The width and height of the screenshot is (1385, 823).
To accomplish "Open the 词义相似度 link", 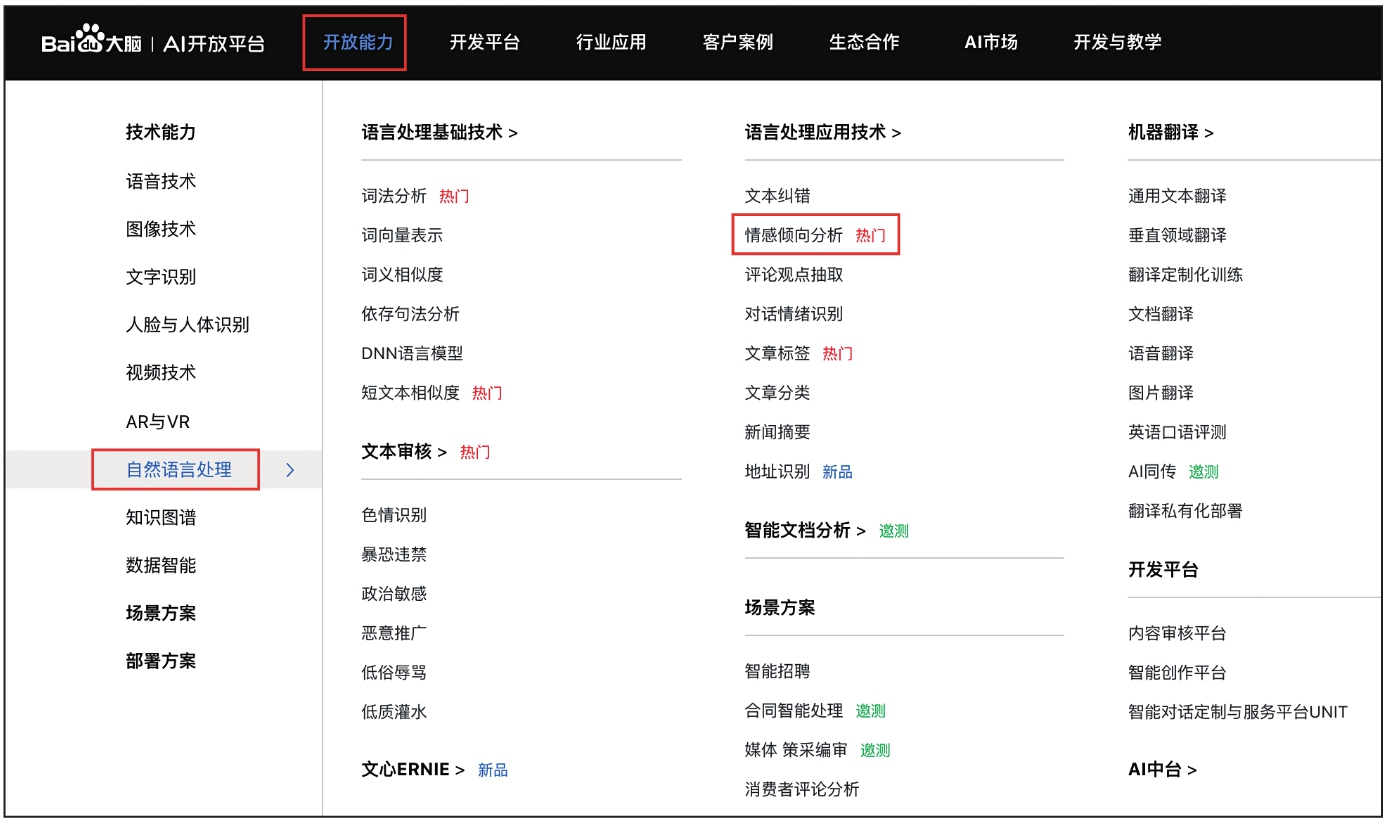I will (x=402, y=275).
